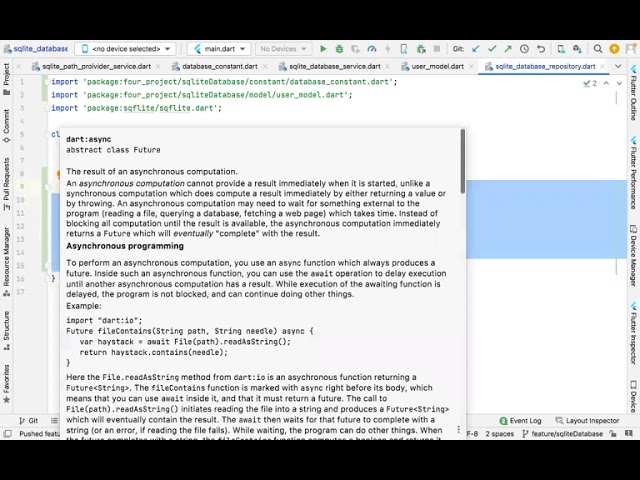The height and width of the screenshot is (480, 640).
Task: Click the import sqflite.dart code line
Action: coord(136,108)
